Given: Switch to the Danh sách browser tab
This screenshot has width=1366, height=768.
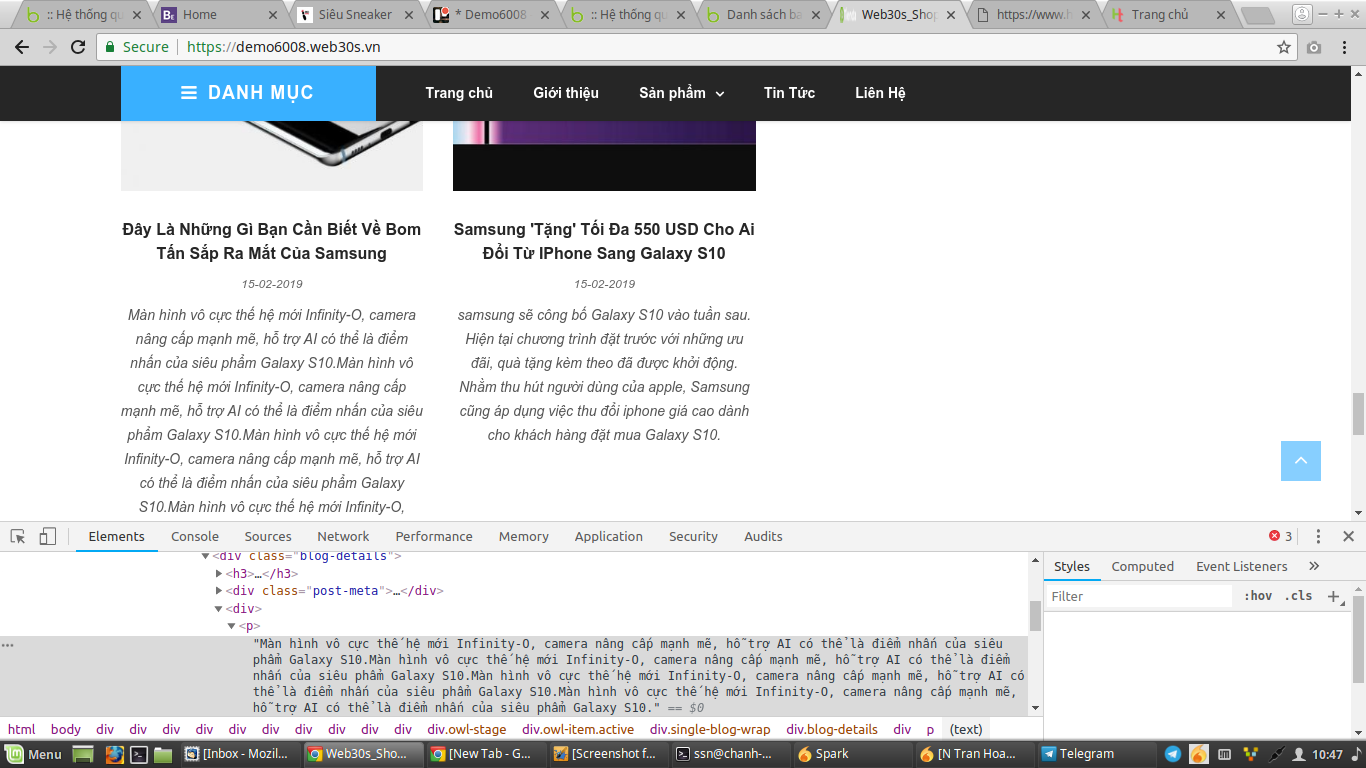Looking at the screenshot, I should [x=764, y=15].
